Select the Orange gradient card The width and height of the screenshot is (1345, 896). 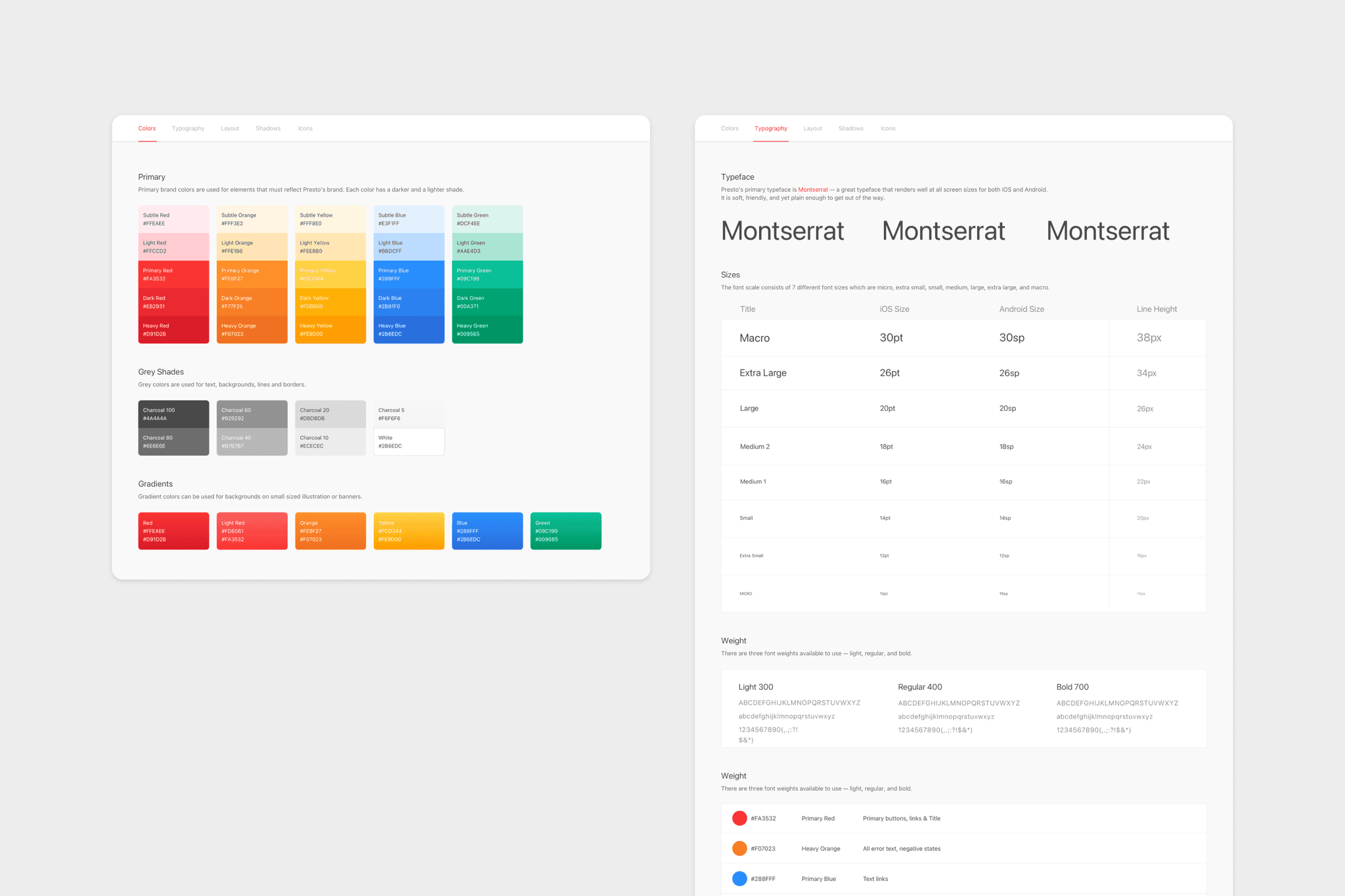pyautogui.click(x=330, y=531)
